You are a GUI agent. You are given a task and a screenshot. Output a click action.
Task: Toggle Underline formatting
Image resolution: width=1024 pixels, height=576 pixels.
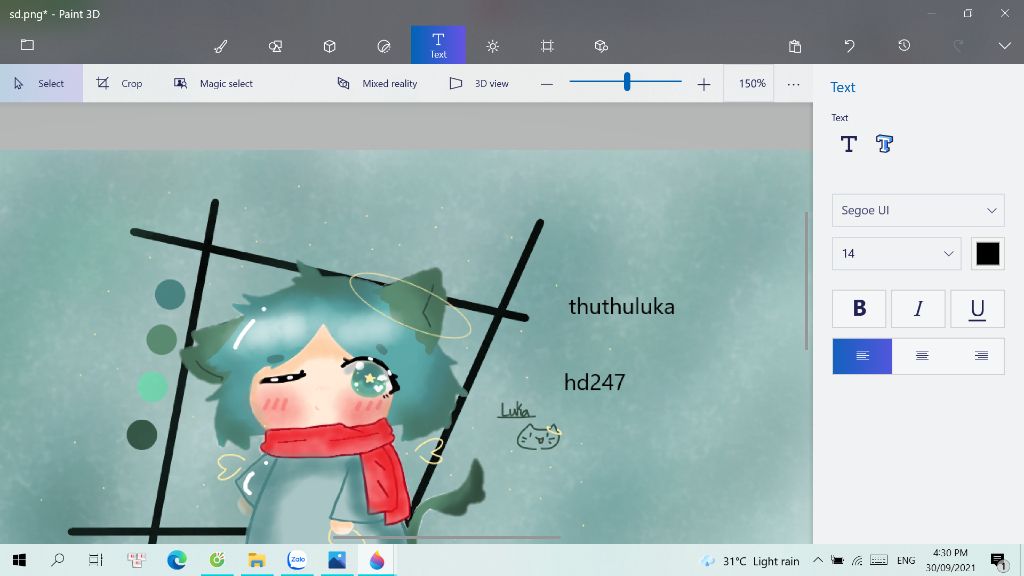977,308
